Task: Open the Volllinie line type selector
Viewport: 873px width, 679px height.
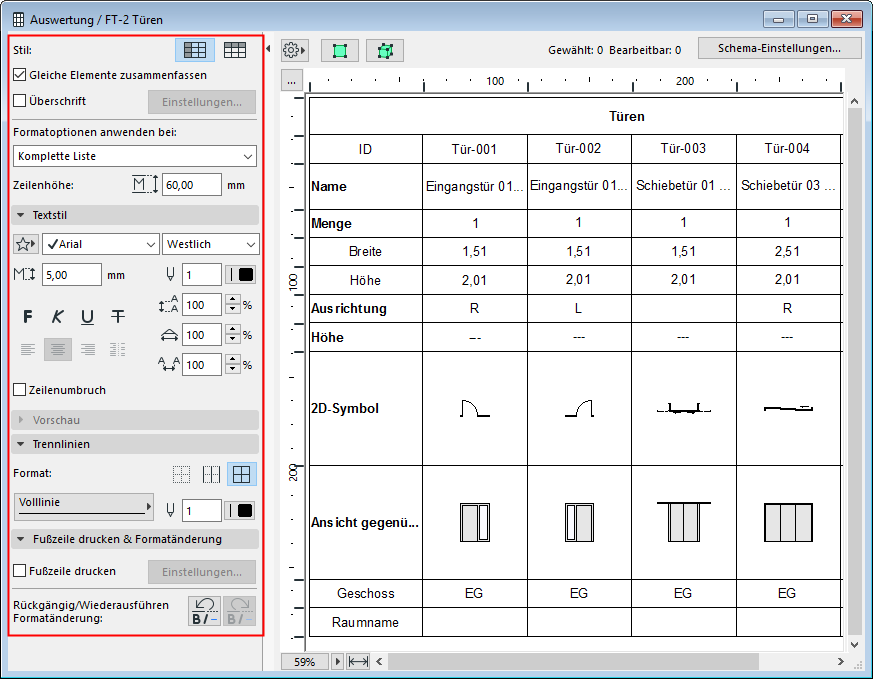Action: [85, 506]
